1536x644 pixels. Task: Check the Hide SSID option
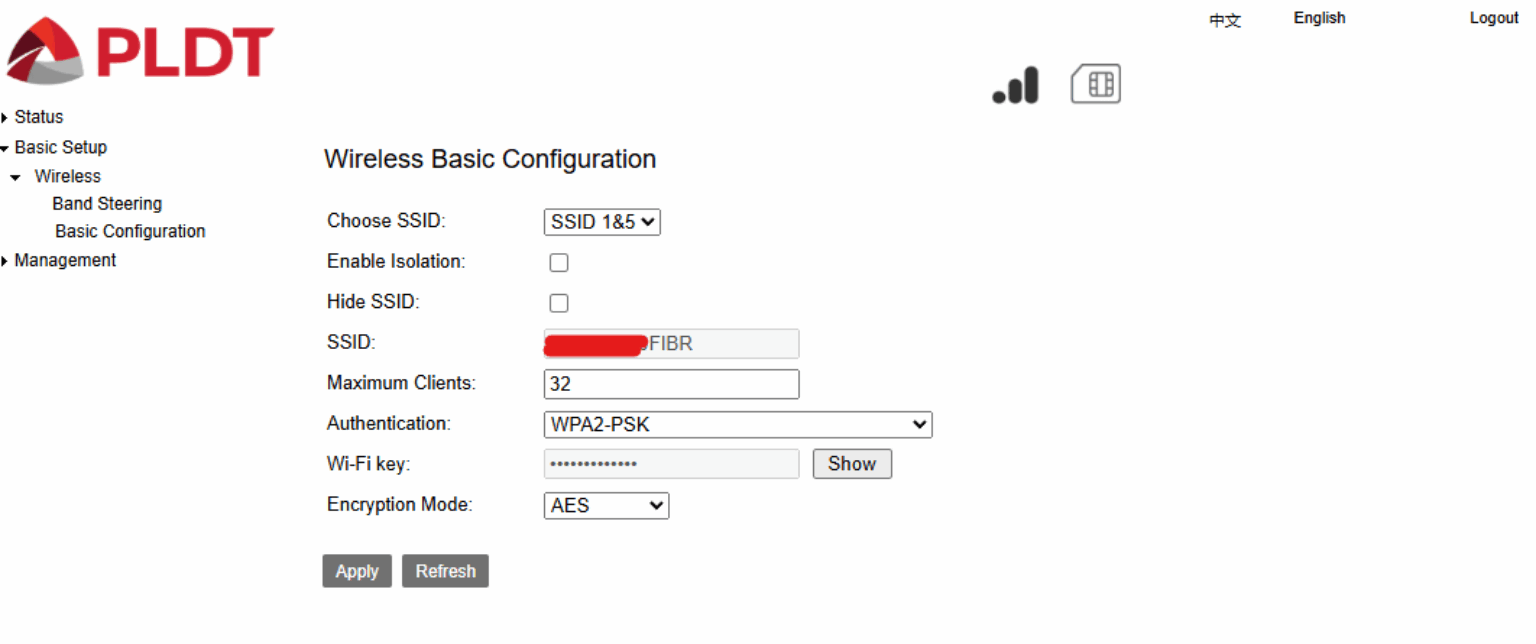point(558,302)
